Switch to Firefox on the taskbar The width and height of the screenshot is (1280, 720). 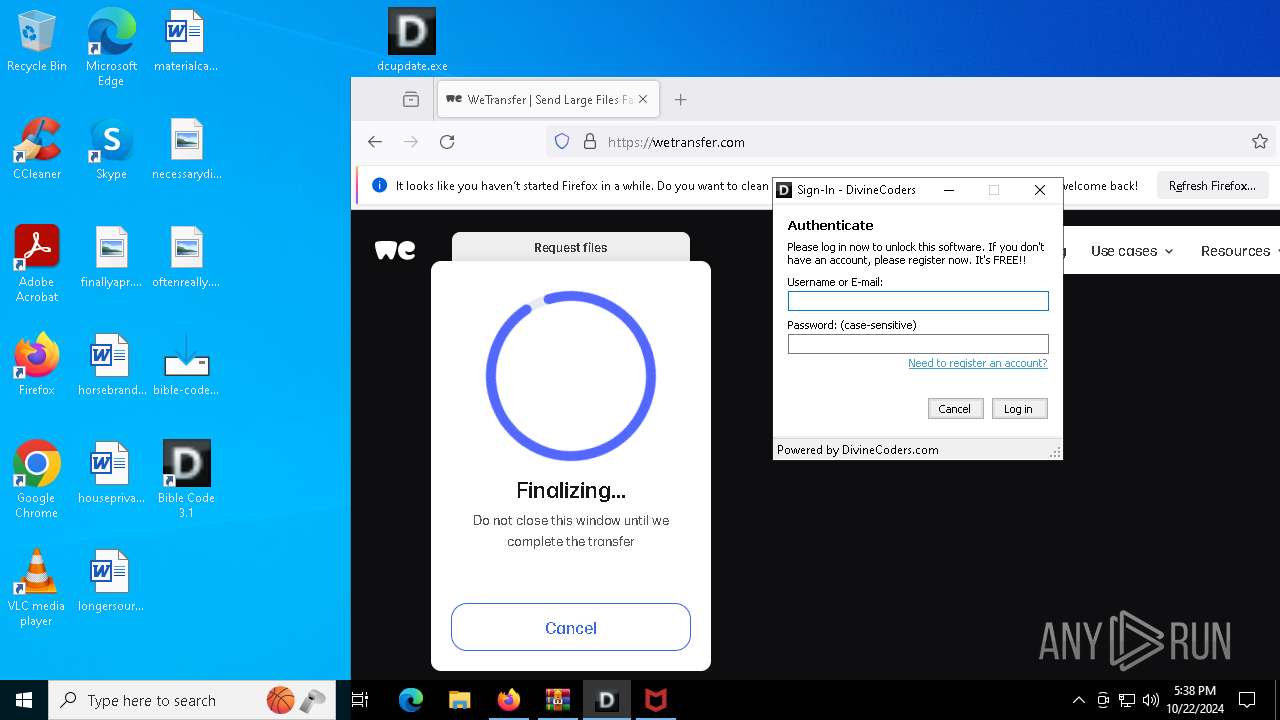tap(509, 700)
